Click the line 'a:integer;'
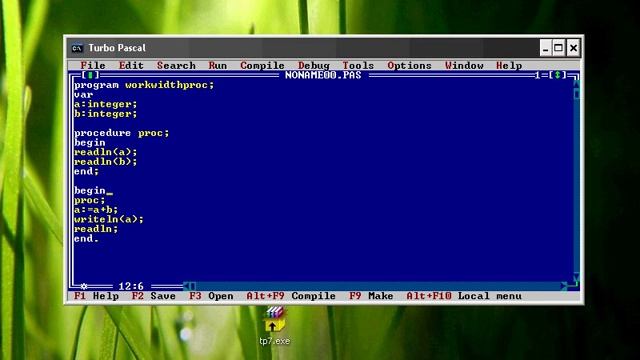Image resolution: width=640 pixels, height=360 pixels. [106, 104]
